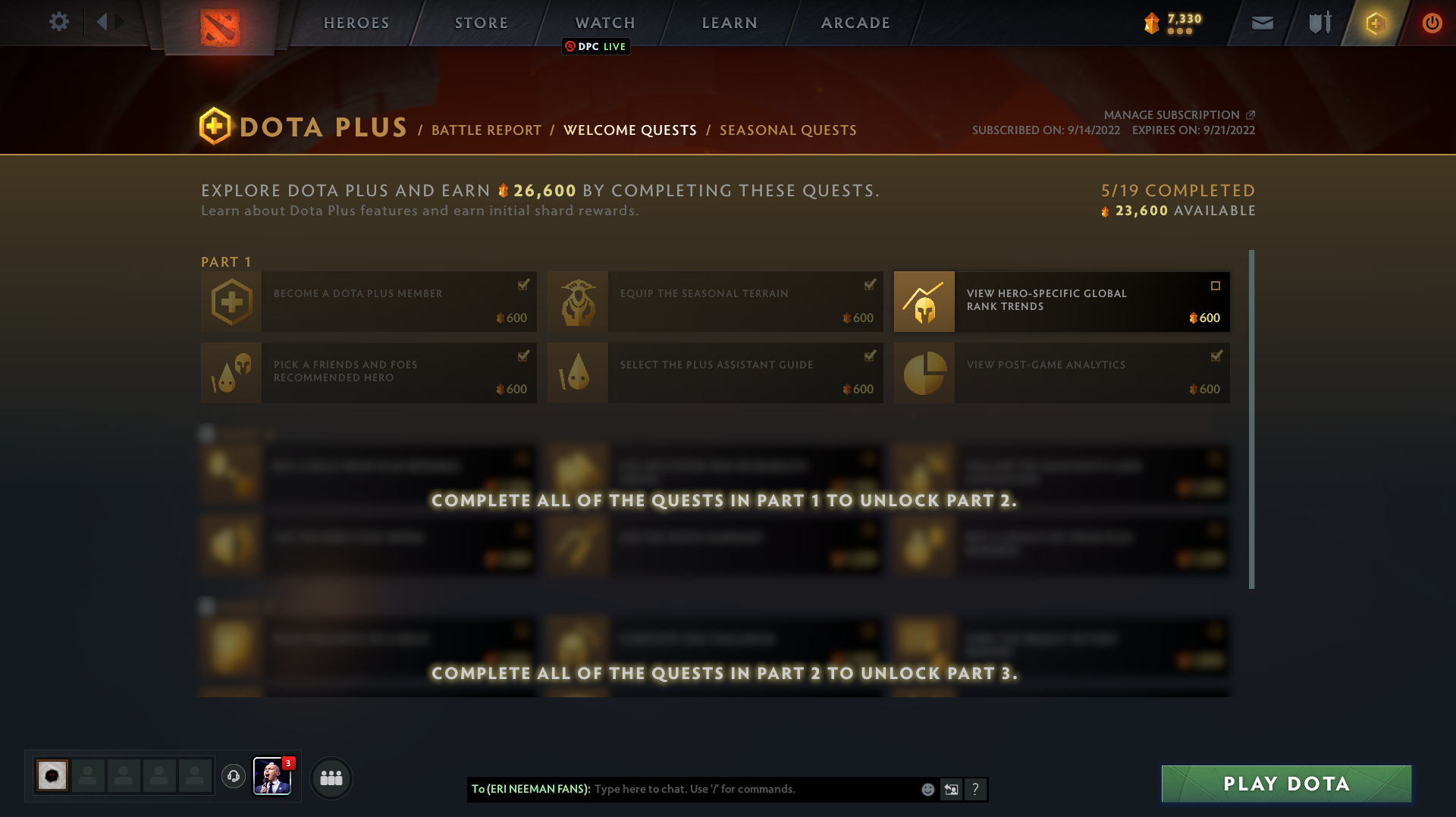
Task: Click the Play Dota button
Action: coord(1286,784)
